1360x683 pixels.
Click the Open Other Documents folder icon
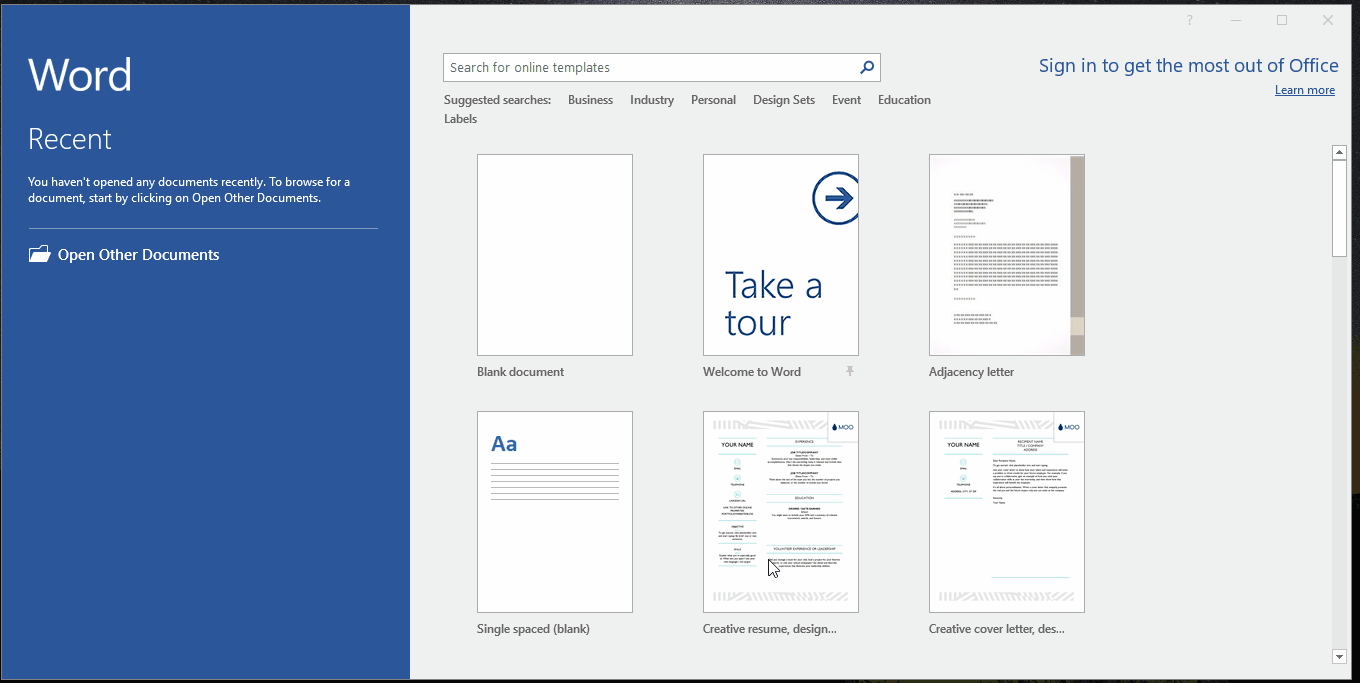click(x=39, y=254)
